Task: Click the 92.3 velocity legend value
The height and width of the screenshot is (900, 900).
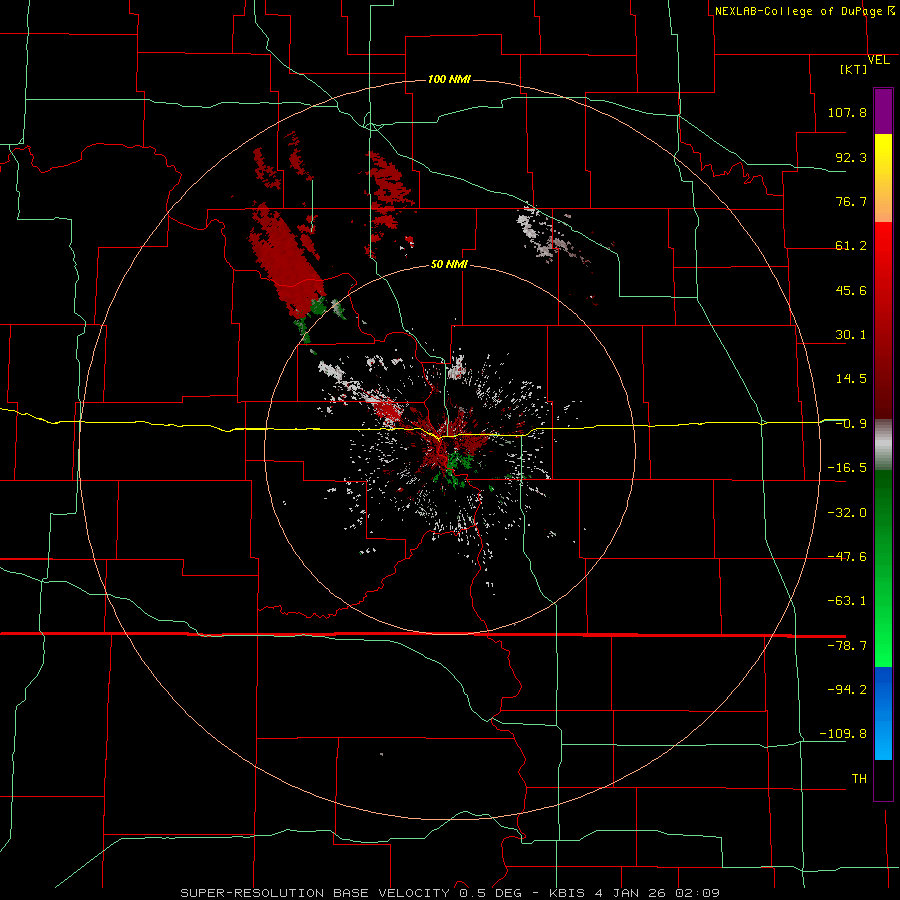Action: 851,157
